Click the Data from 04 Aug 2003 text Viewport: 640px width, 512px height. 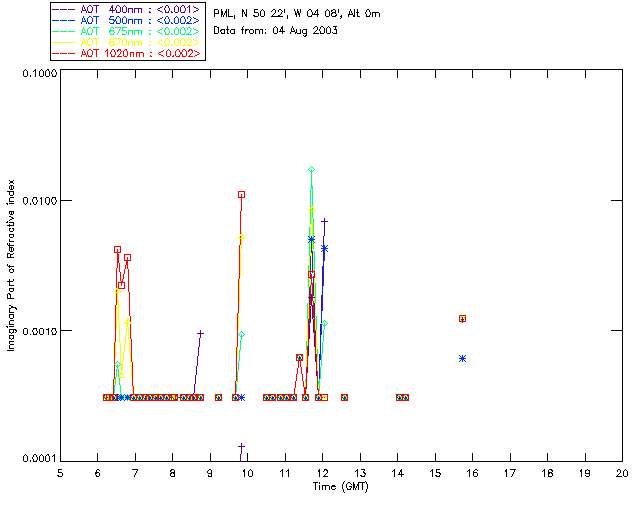[276, 30]
